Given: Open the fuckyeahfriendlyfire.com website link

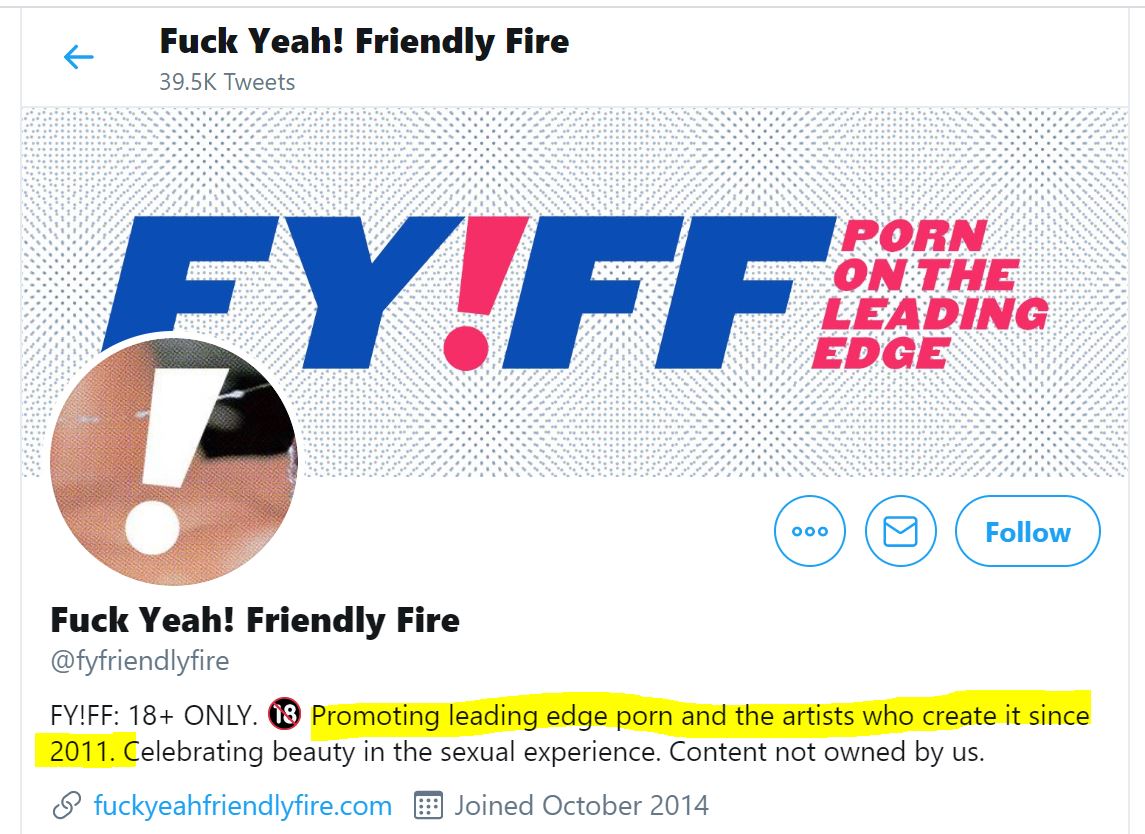Looking at the screenshot, I should click(242, 805).
